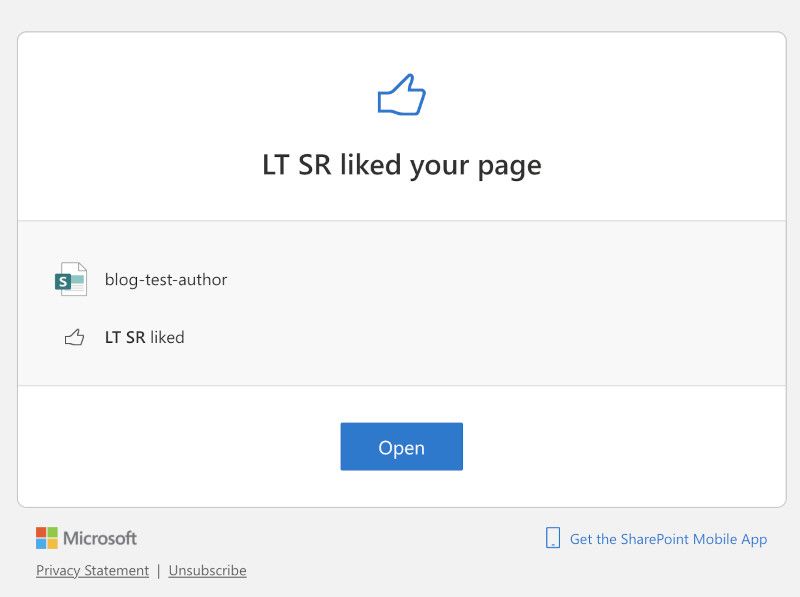This screenshot has width=800, height=597.
Task: Click the word 'page' in the heading
Action: (509, 166)
